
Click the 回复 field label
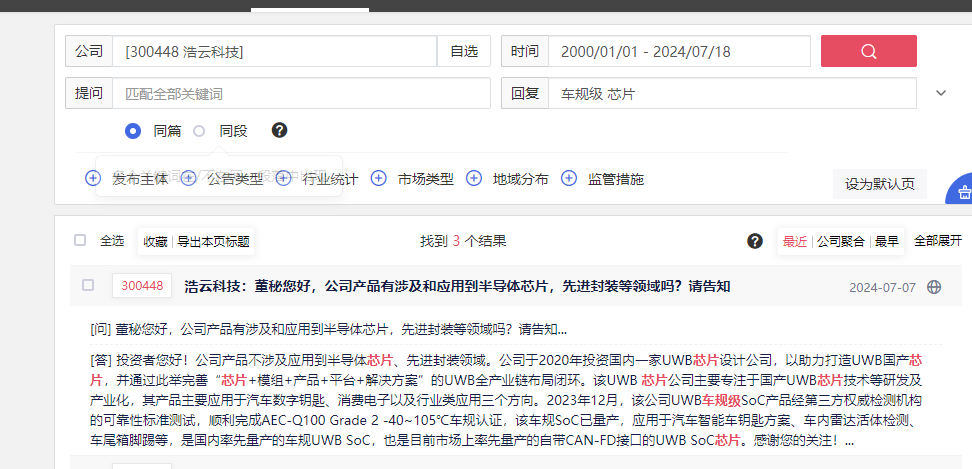click(525, 93)
